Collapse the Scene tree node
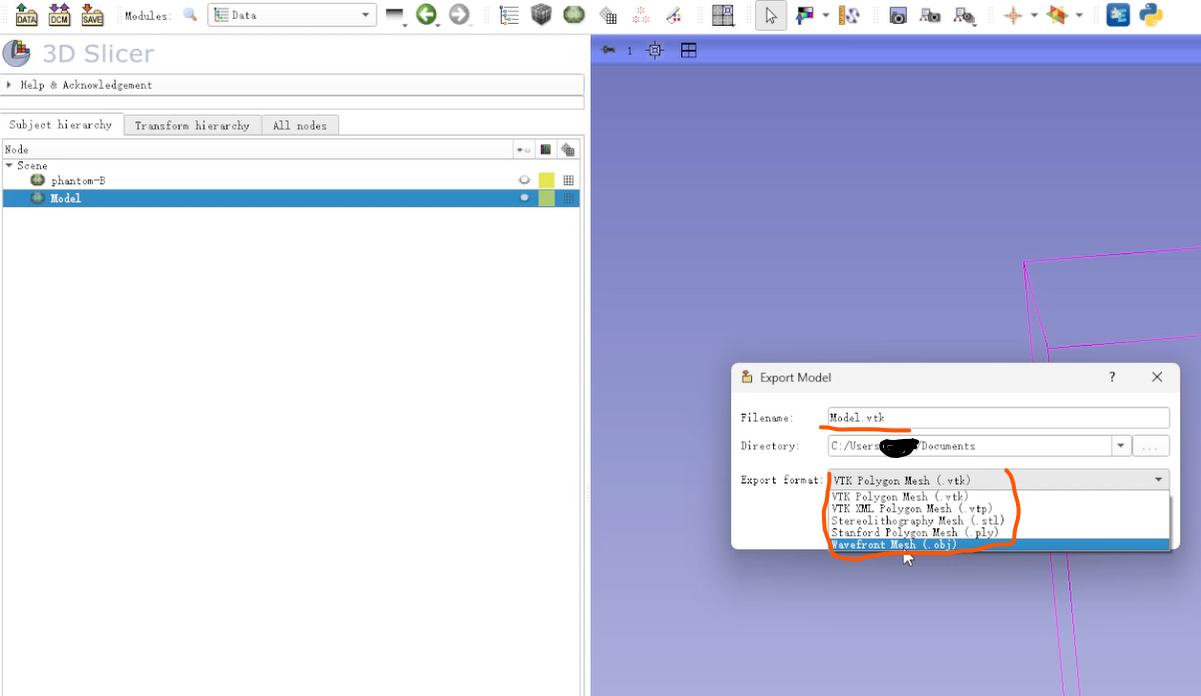Screen dimensions: 1201x696 click(x=9, y=166)
